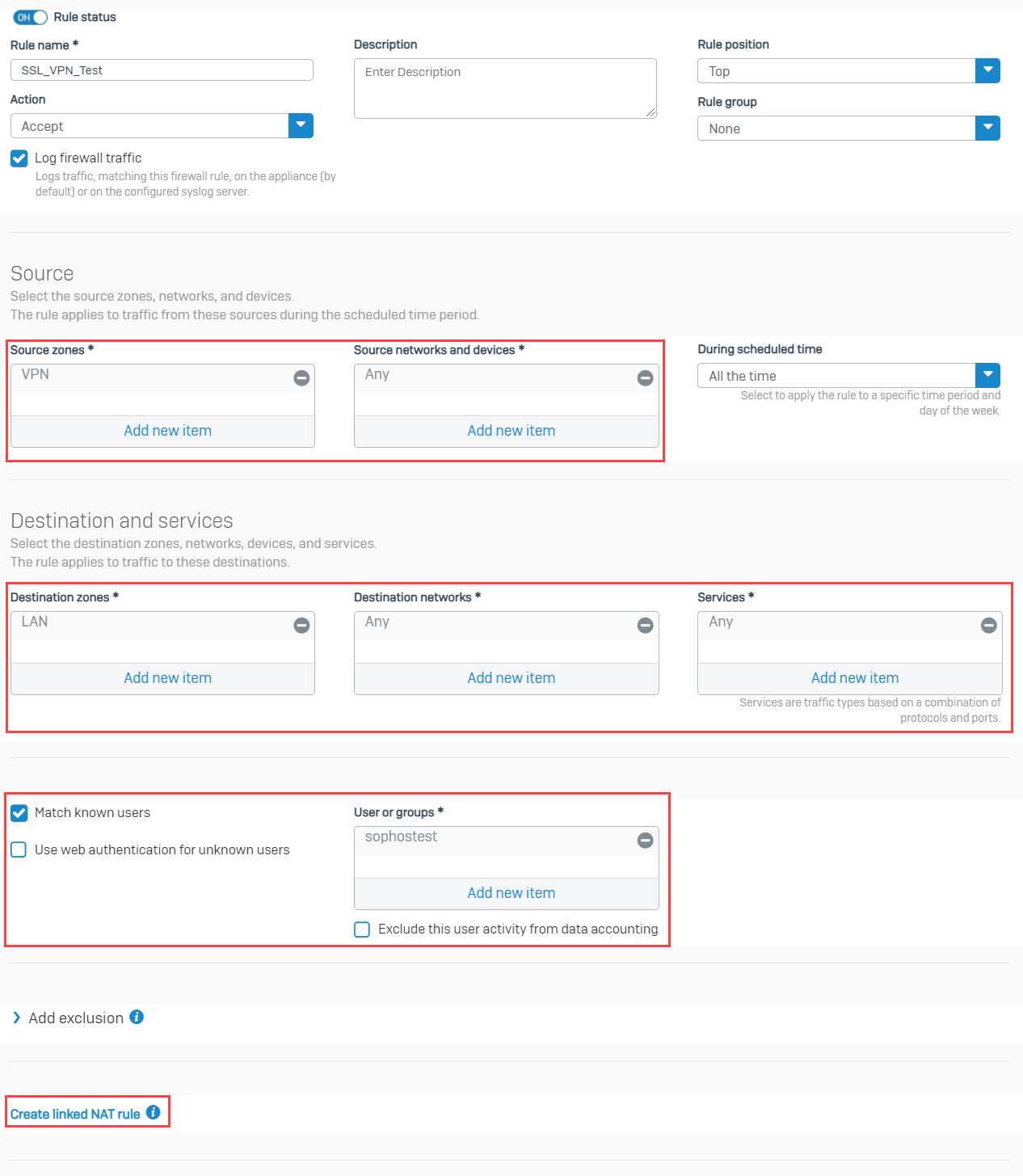1023x1176 pixels.
Task: Disable Log firewall traffic
Action: [19, 158]
